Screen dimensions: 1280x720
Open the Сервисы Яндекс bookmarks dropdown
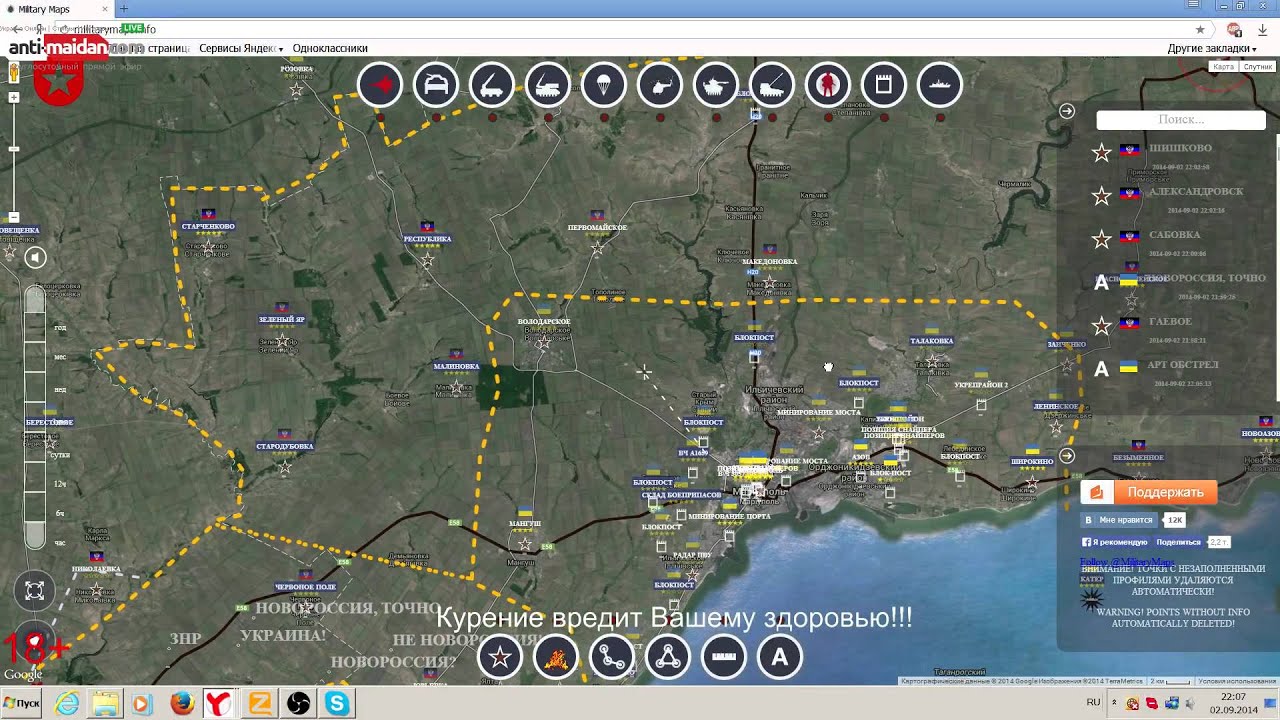(x=241, y=48)
